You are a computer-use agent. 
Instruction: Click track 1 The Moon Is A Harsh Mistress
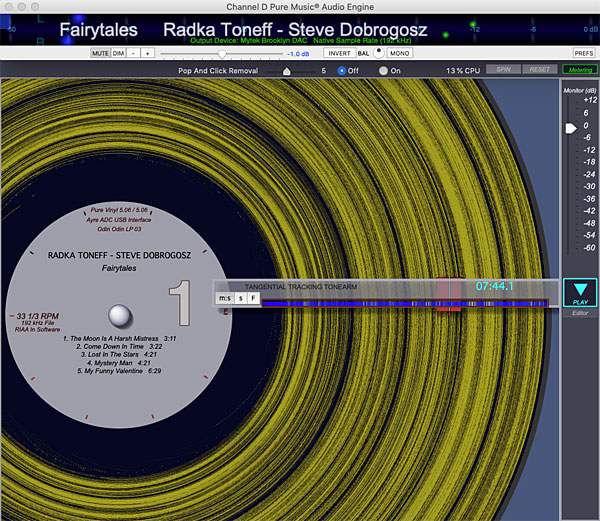[119, 339]
